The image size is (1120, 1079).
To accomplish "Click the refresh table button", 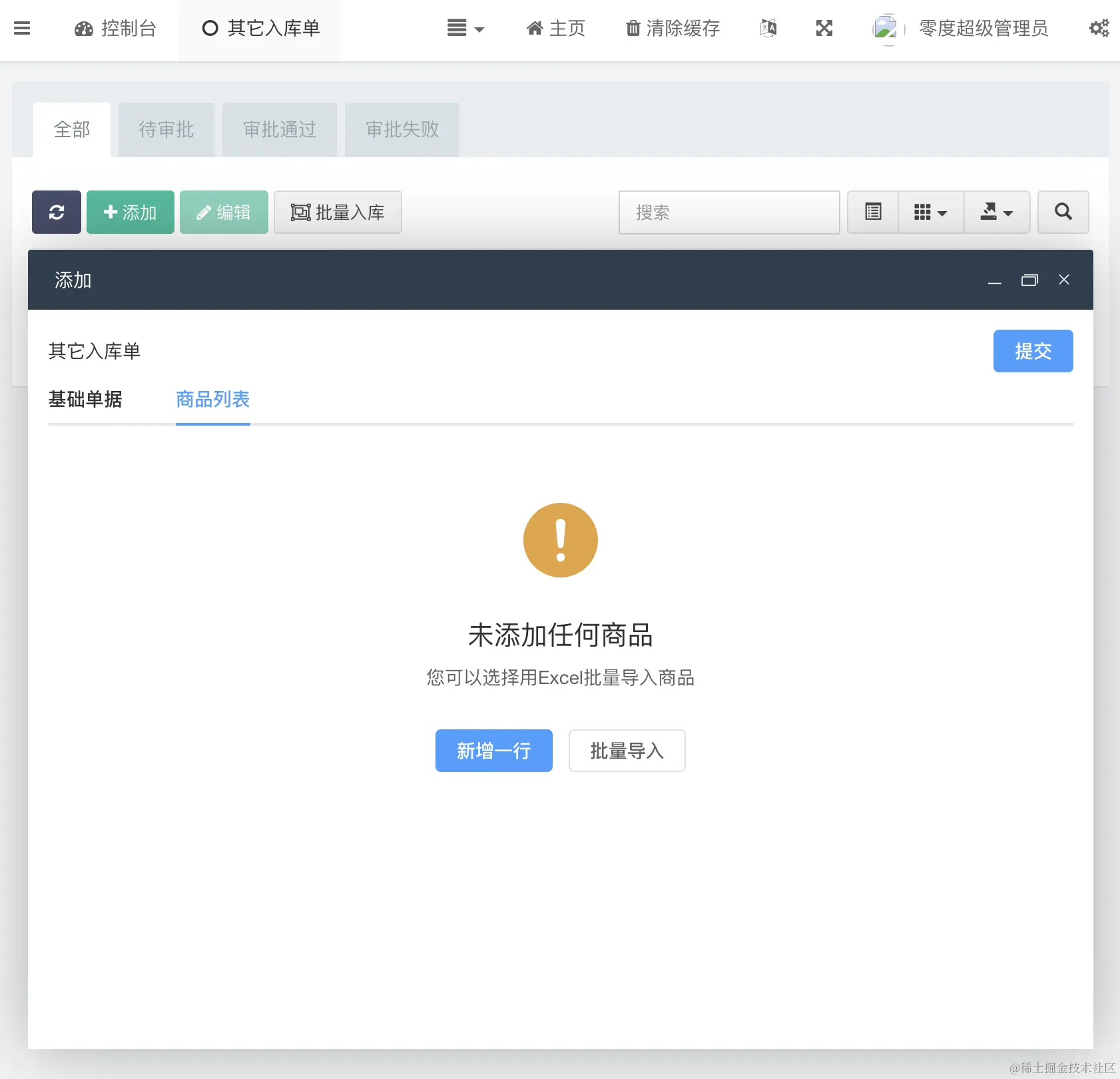I will click(57, 212).
